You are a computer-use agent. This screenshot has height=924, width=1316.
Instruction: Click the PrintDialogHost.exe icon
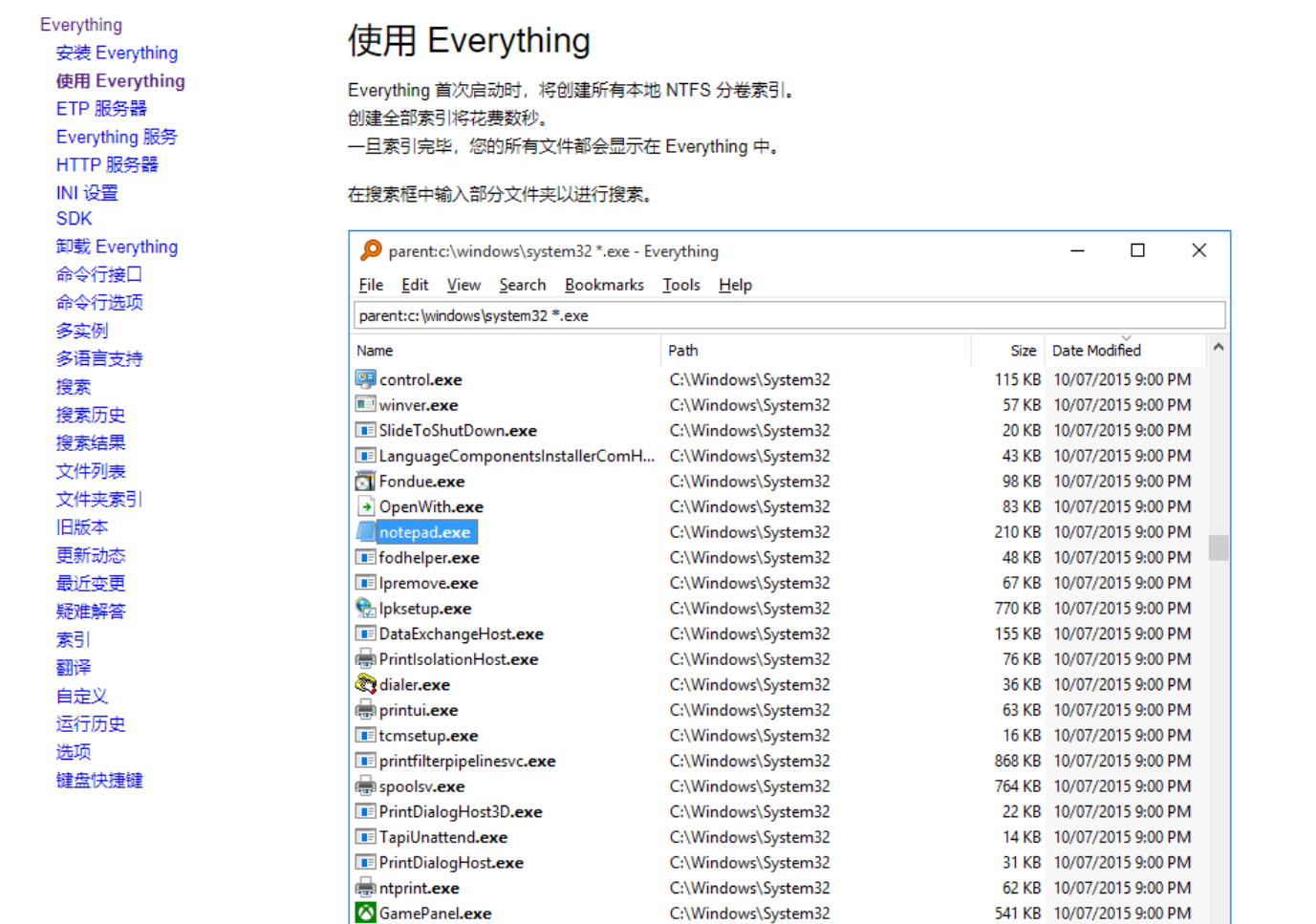click(366, 862)
